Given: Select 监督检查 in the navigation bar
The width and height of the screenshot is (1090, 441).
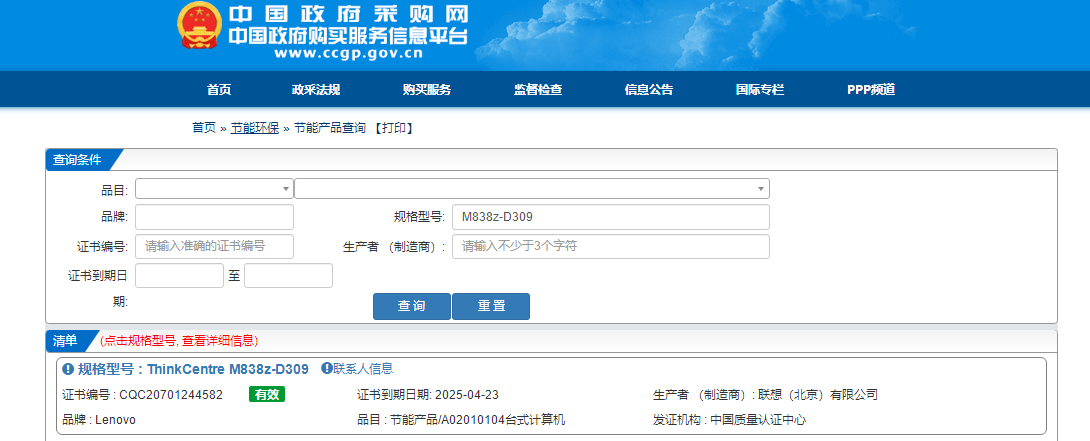Looking at the screenshot, I should pos(538,90).
